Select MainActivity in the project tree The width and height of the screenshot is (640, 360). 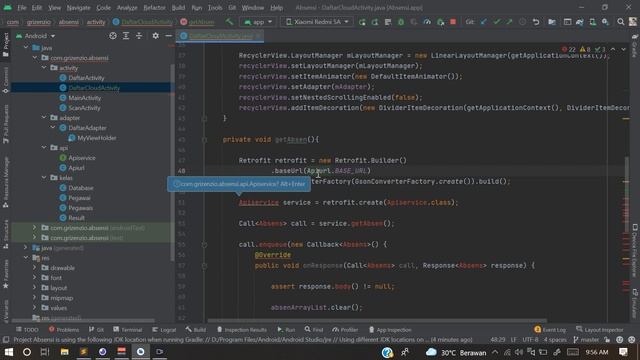84,98
